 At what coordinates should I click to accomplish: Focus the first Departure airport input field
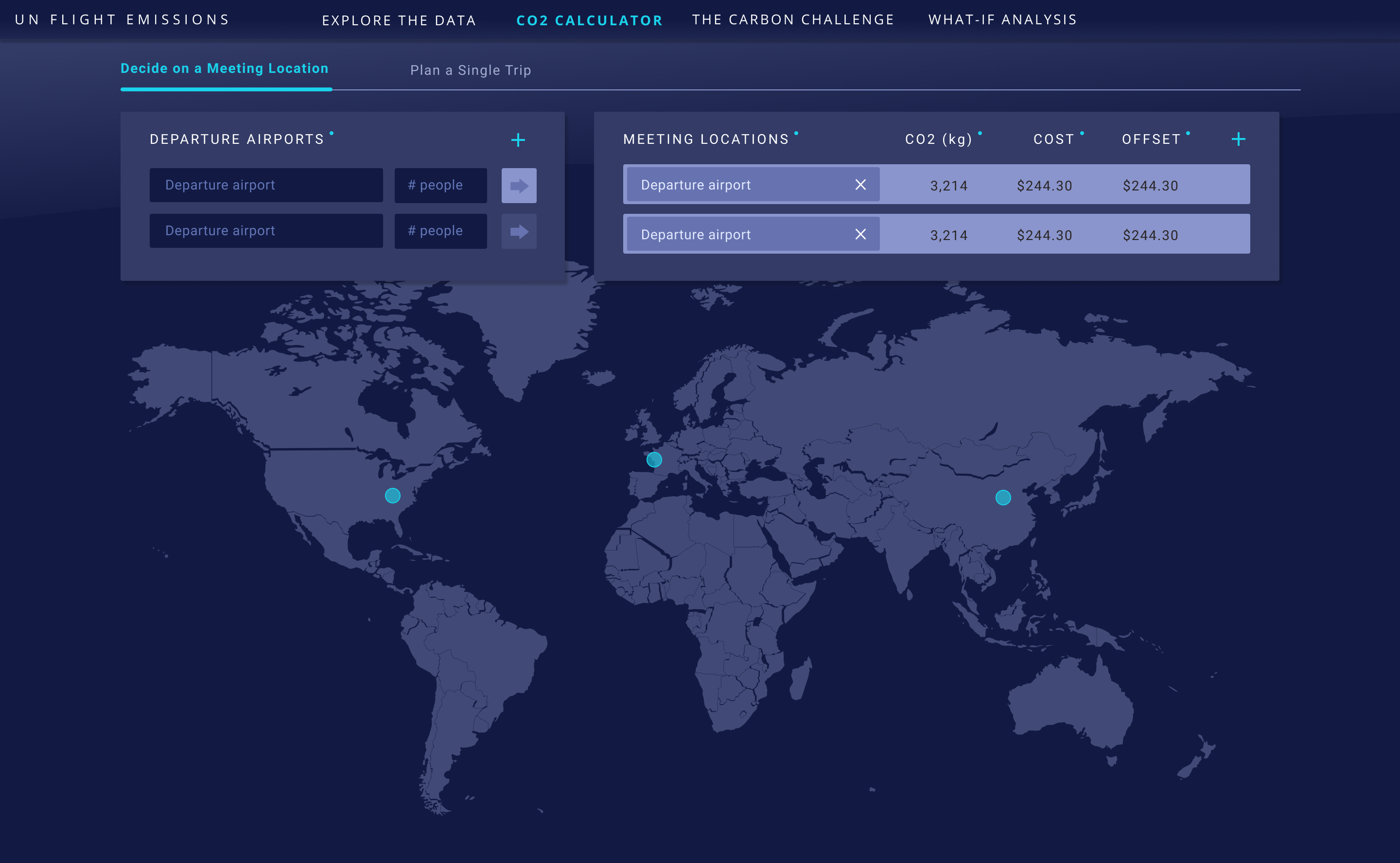tap(266, 185)
